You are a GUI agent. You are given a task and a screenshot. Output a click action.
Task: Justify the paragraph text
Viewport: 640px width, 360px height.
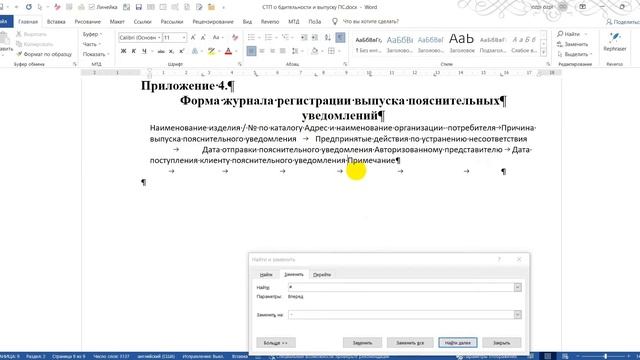(x=282, y=51)
